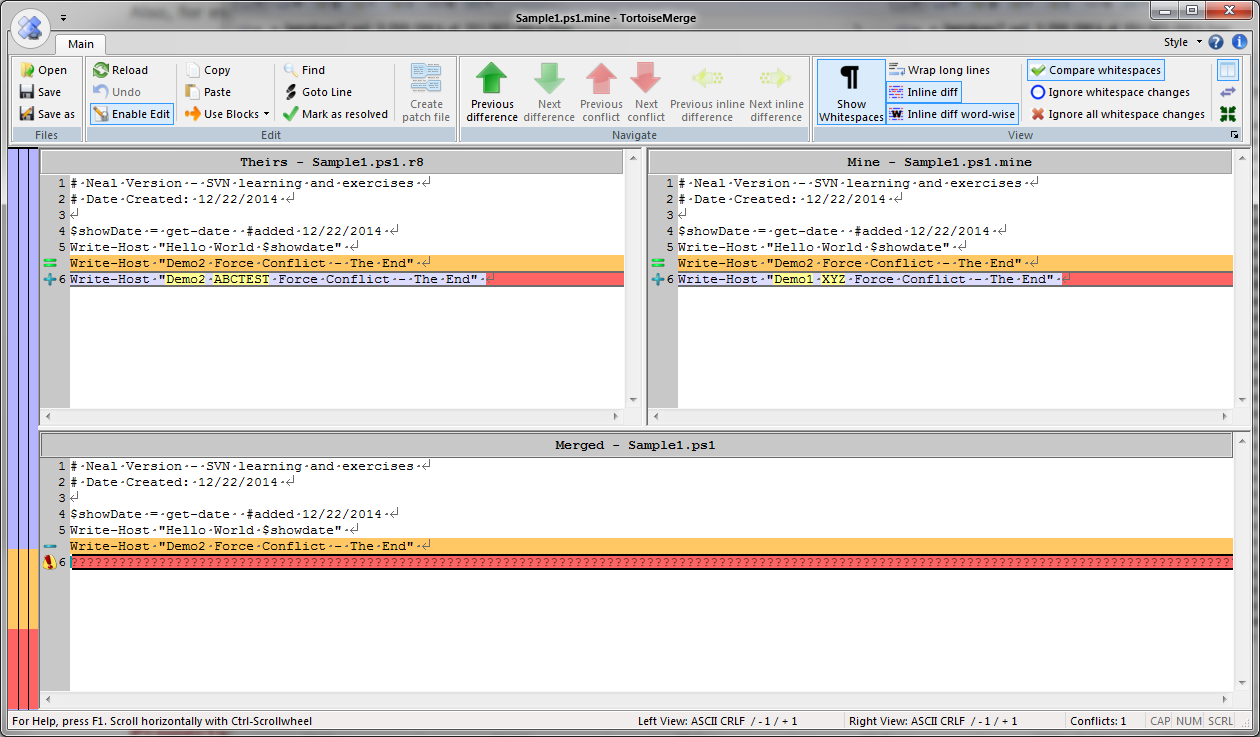
Task: Select the red conflicted question-mark line in Merged
Action: pos(650,563)
